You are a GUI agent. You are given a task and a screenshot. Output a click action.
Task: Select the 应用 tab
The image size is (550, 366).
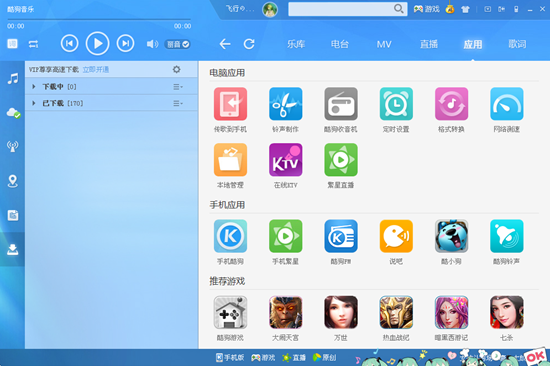click(472, 44)
